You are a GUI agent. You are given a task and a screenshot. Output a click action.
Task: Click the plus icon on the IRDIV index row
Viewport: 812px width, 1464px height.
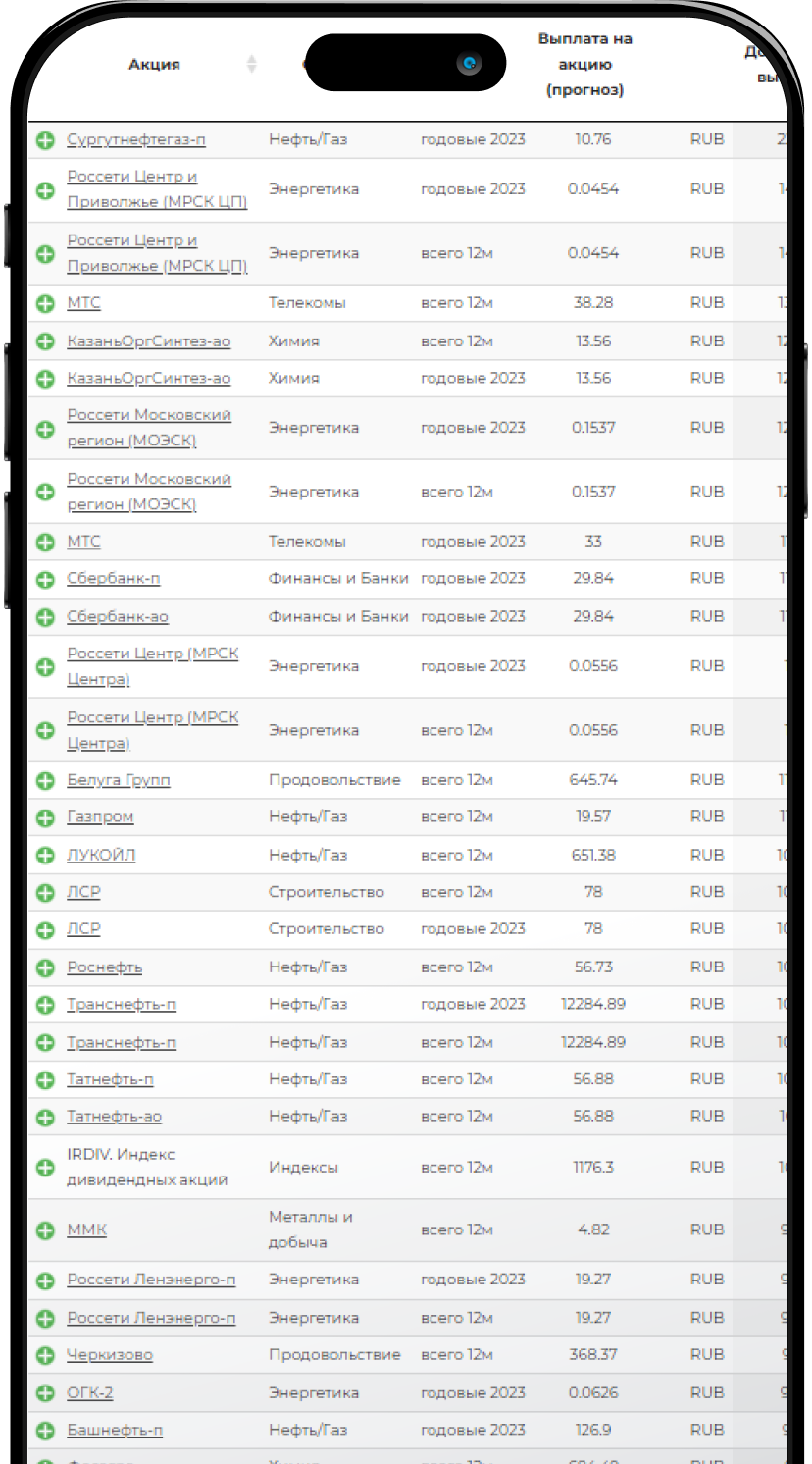(x=45, y=1168)
